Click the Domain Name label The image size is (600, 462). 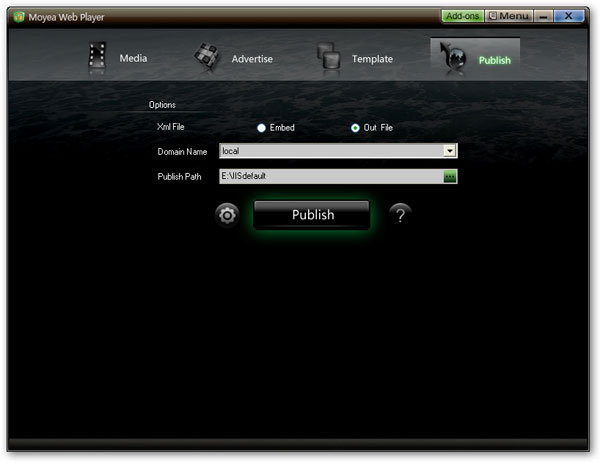coord(182,152)
